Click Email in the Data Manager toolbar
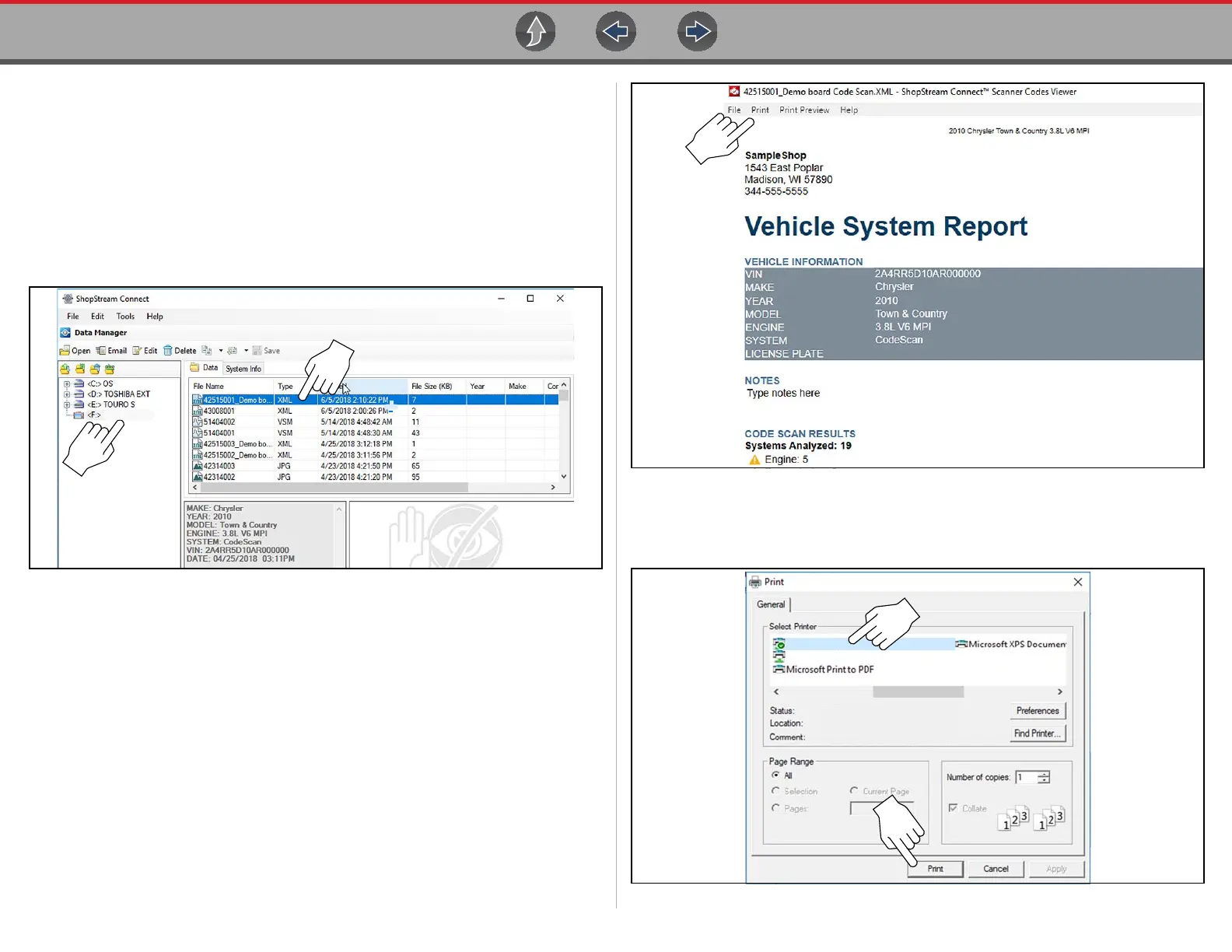The width and height of the screenshot is (1232, 952). click(111, 351)
